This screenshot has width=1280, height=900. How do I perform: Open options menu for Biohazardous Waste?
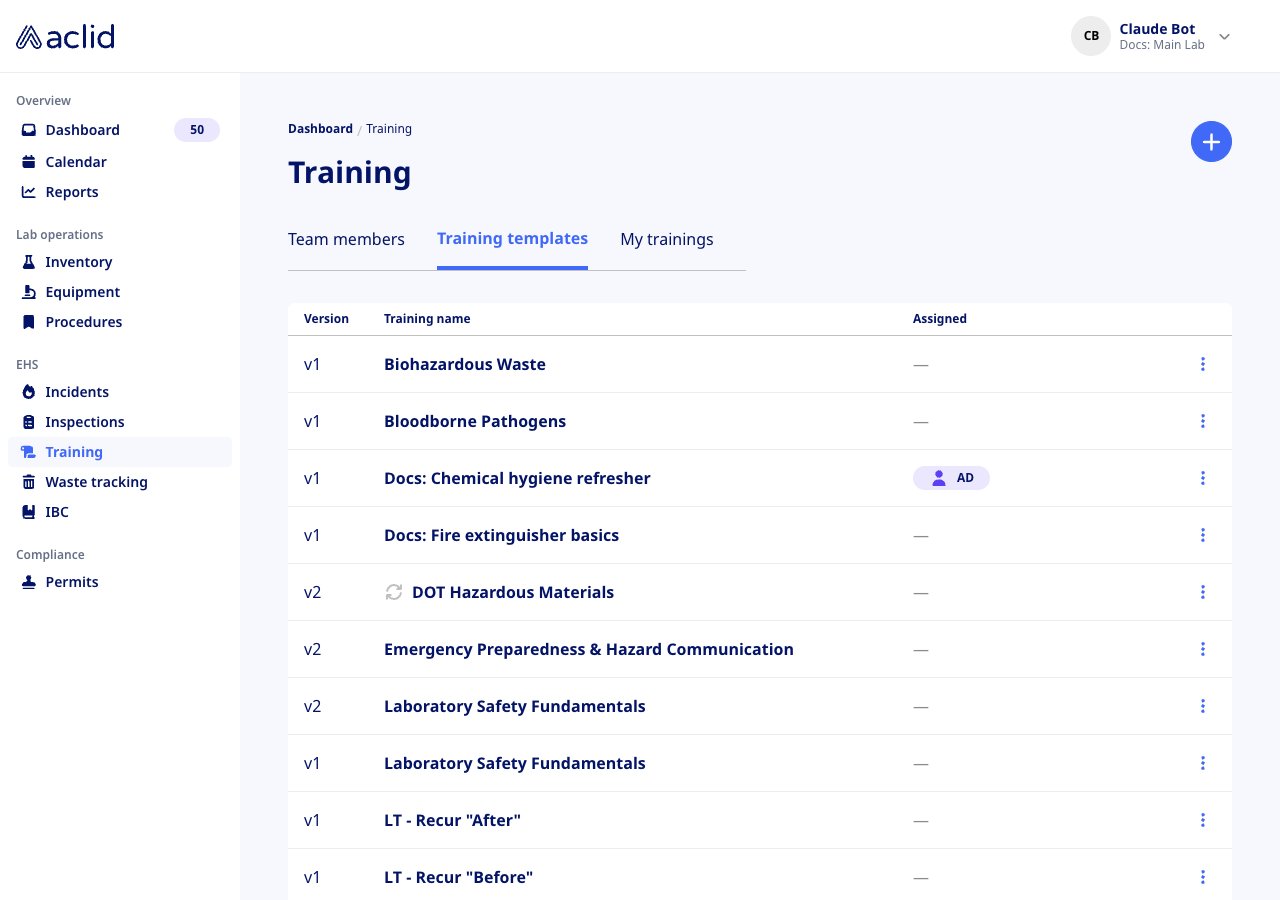coord(1203,364)
